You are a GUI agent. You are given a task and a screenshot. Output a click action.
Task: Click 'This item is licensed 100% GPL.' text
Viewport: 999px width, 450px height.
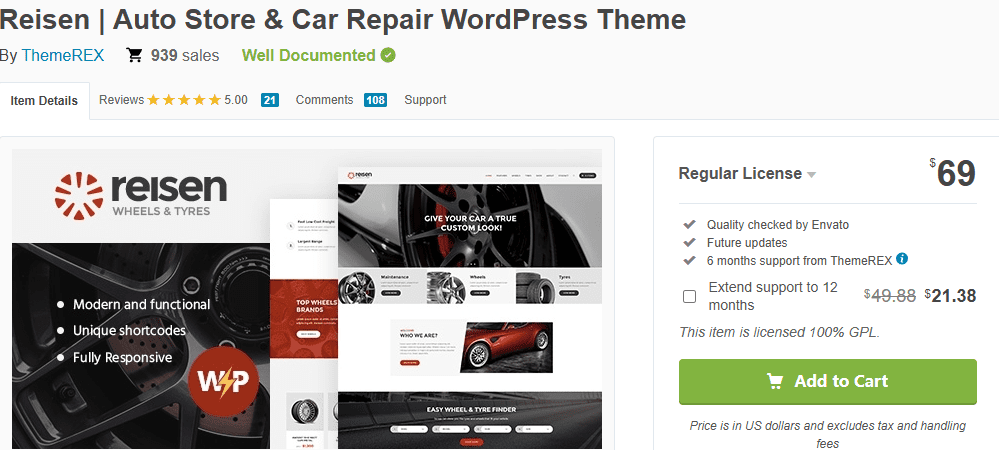click(x=779, y=332)
